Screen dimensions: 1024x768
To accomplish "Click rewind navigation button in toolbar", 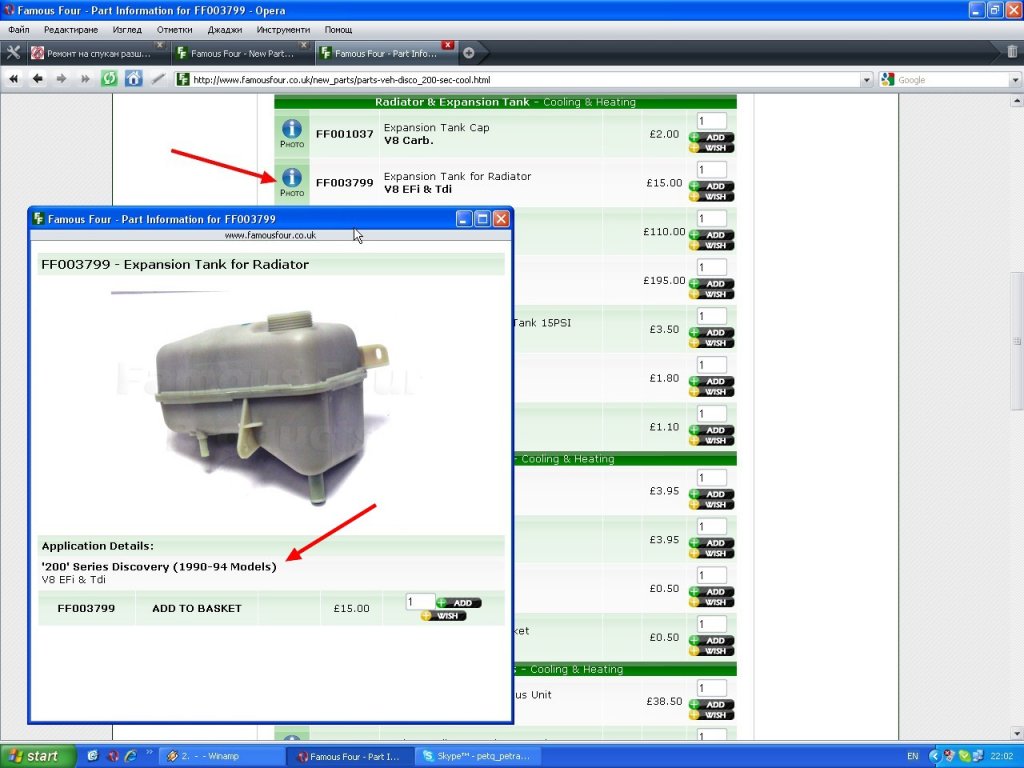I will (x=14, y=79).
